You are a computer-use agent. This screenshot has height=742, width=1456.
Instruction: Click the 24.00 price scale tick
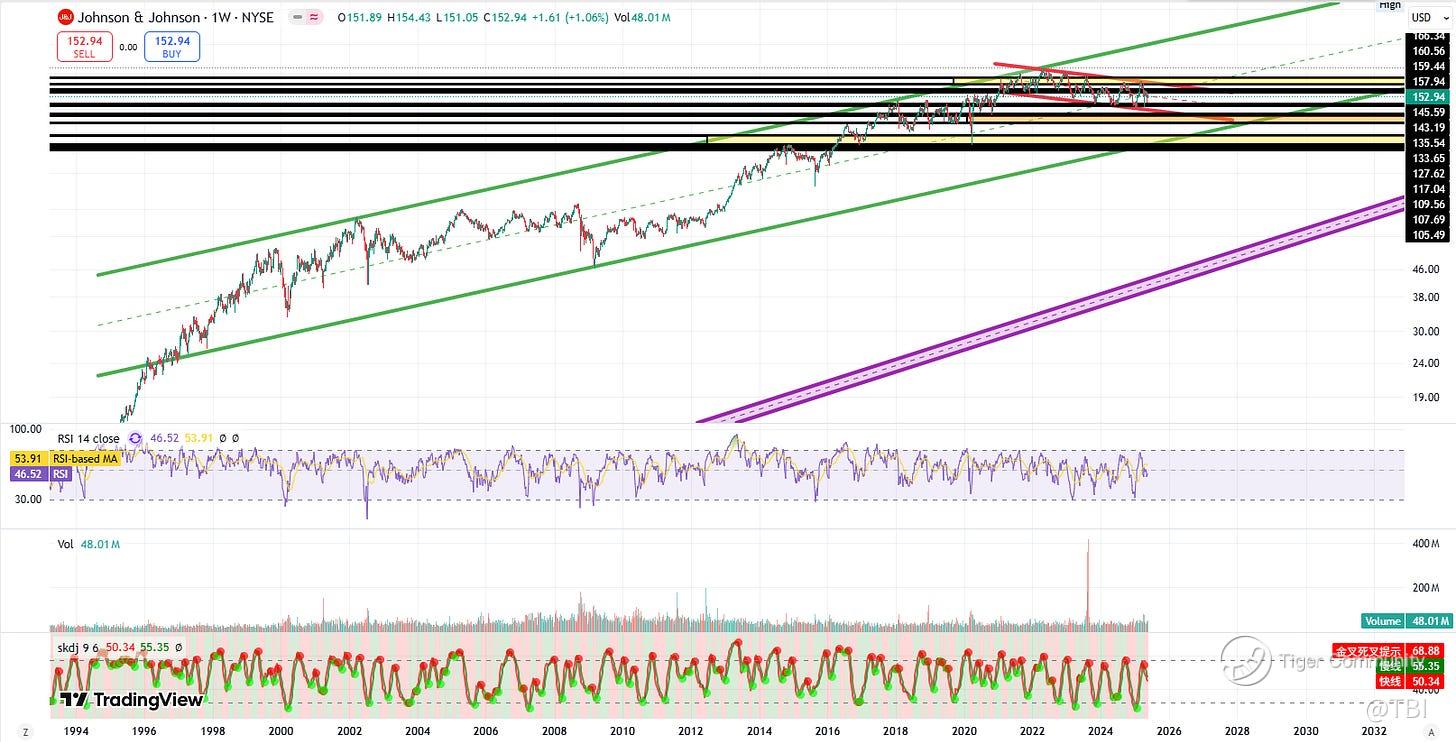(x=1426, y=364)
